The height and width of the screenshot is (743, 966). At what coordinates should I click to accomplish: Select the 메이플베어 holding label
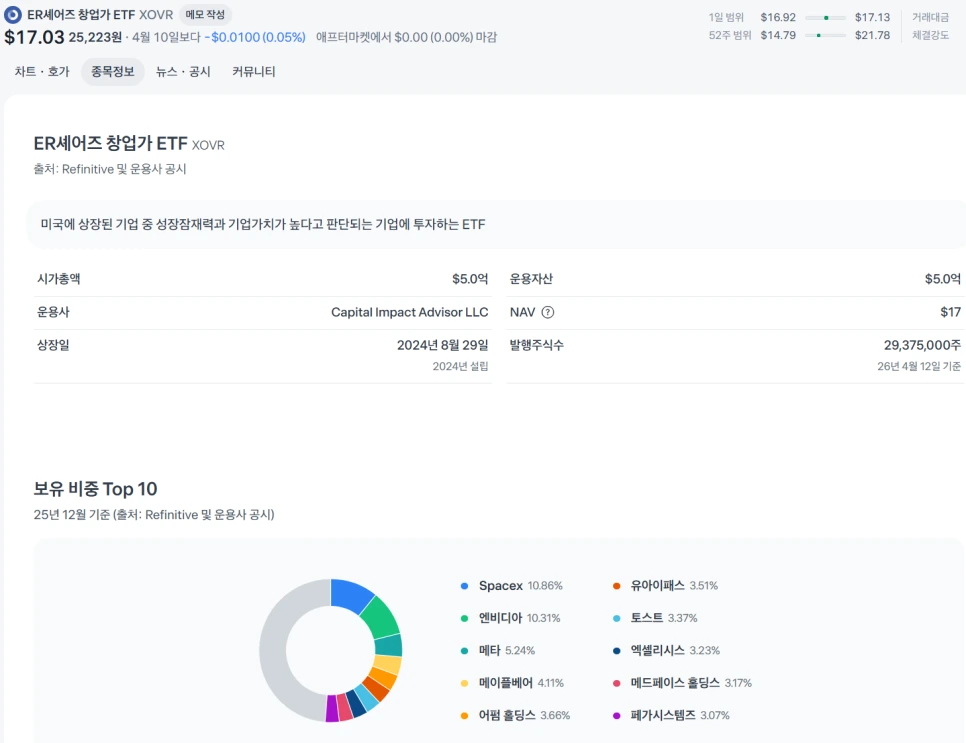[506, 683]
